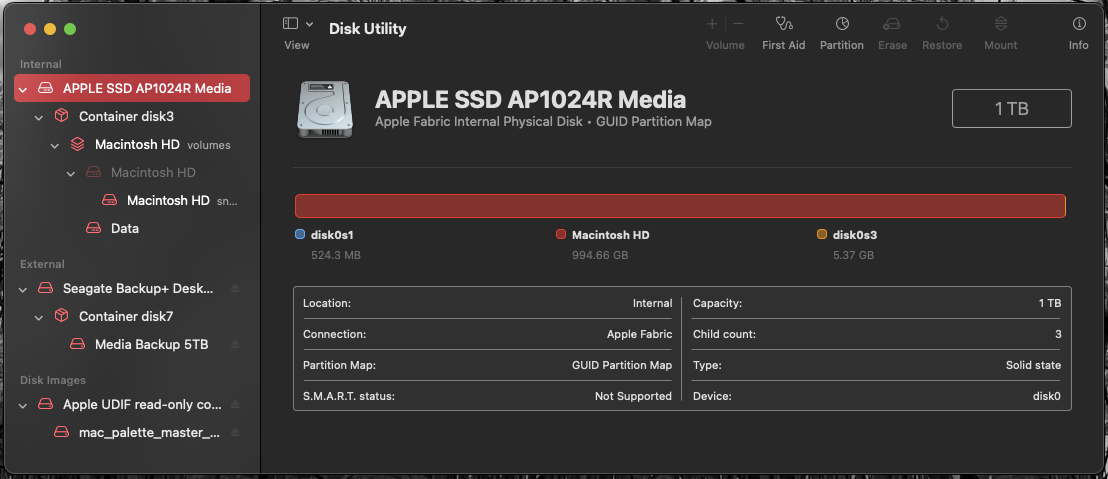The image size is (1108, 479).
Task: Click the Macintosh HD layered volumes icon
Action: (x=78, y=144)
